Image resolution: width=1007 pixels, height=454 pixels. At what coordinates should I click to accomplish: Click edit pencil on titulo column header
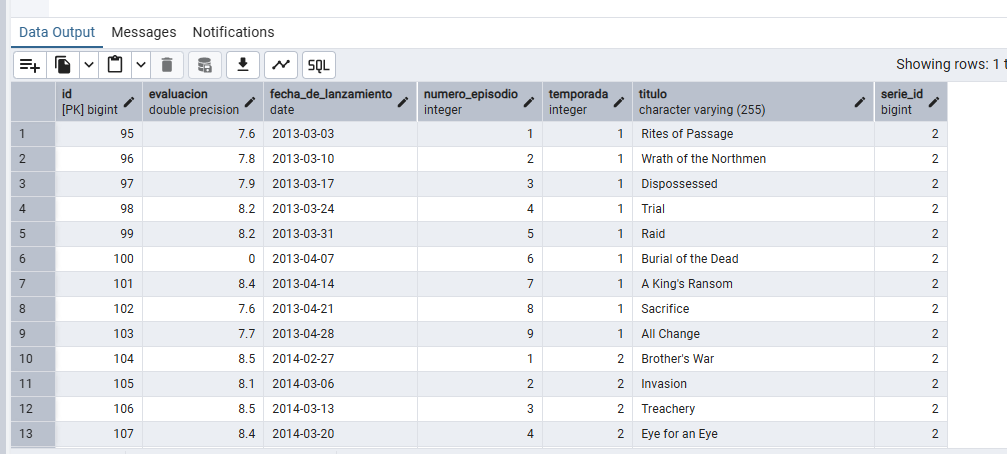[860, 101]
